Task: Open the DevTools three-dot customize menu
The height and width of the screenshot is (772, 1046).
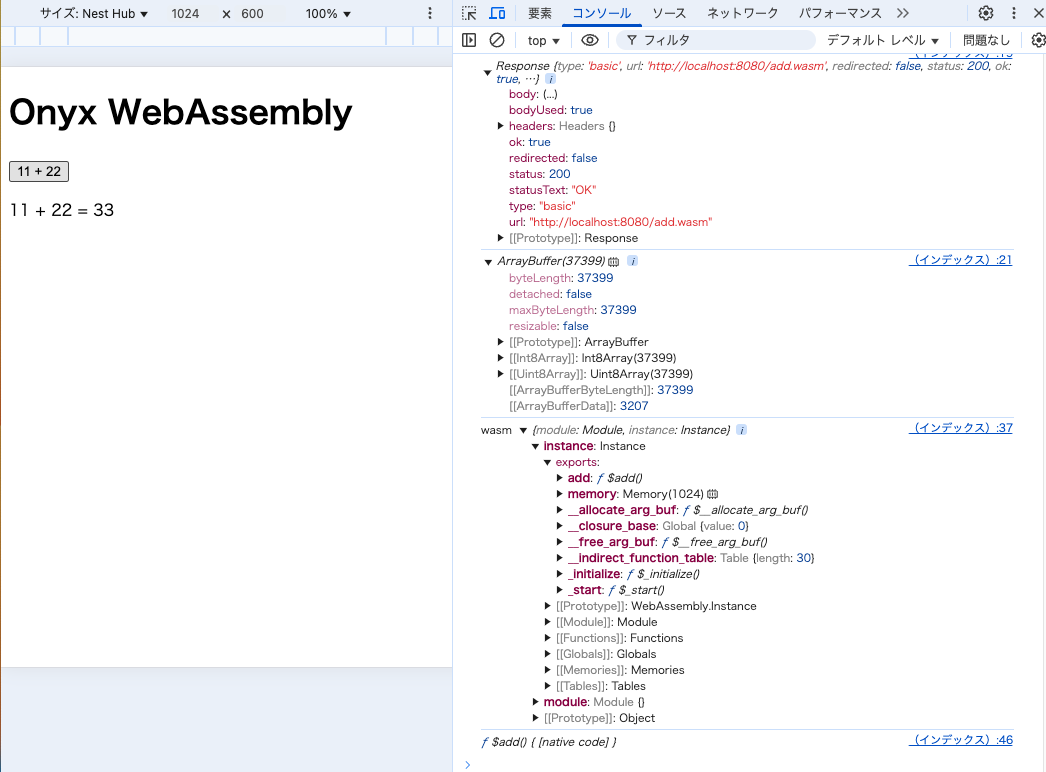Action: click(x=1014, y=13)
